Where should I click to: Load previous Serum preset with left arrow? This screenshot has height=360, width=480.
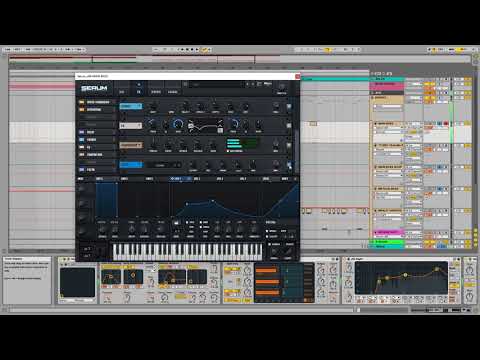click(247, 85)
